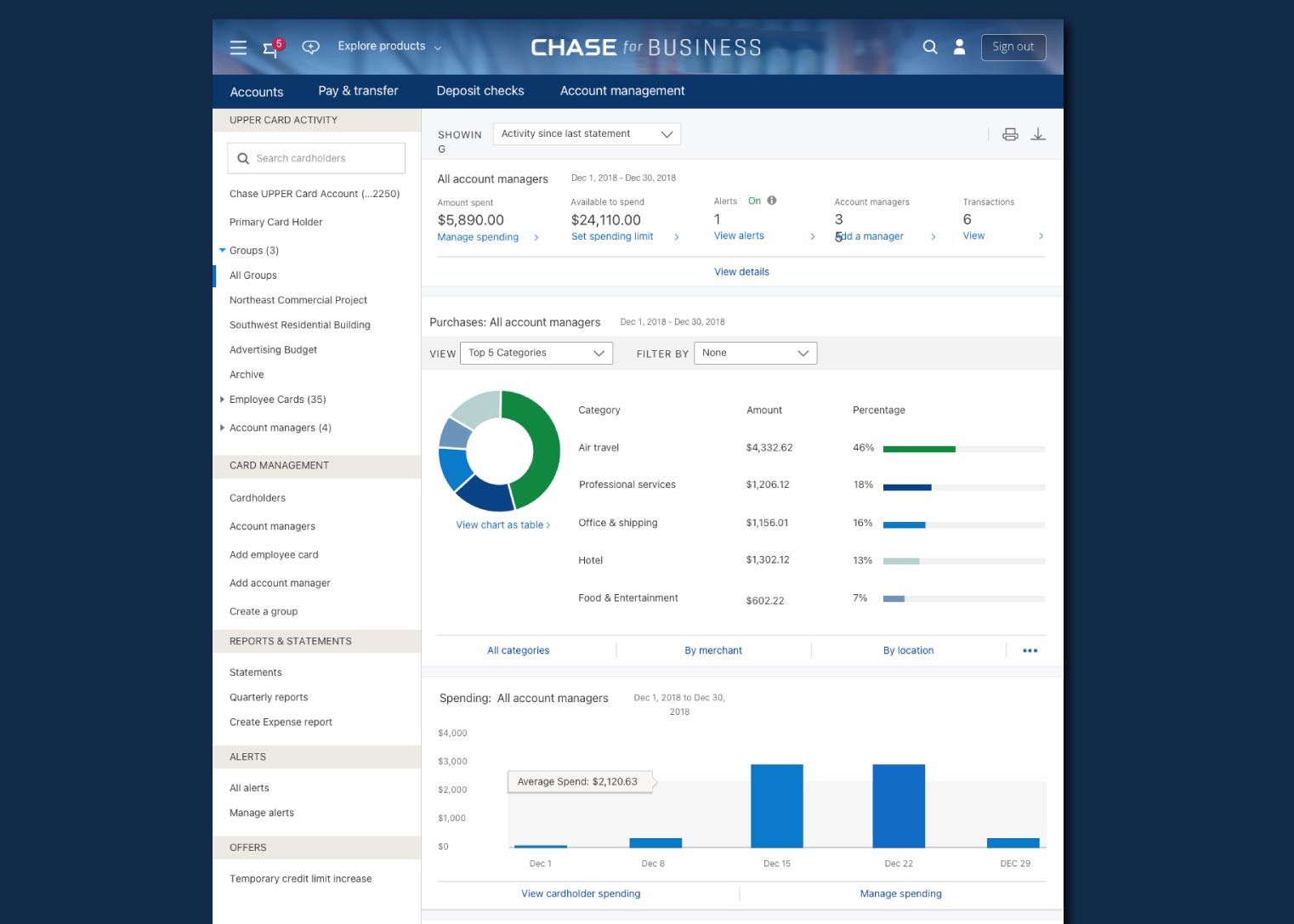This screenshot has height=924, width=1294.
Task: Switch to By merchant tab
Action: [713, 650]
